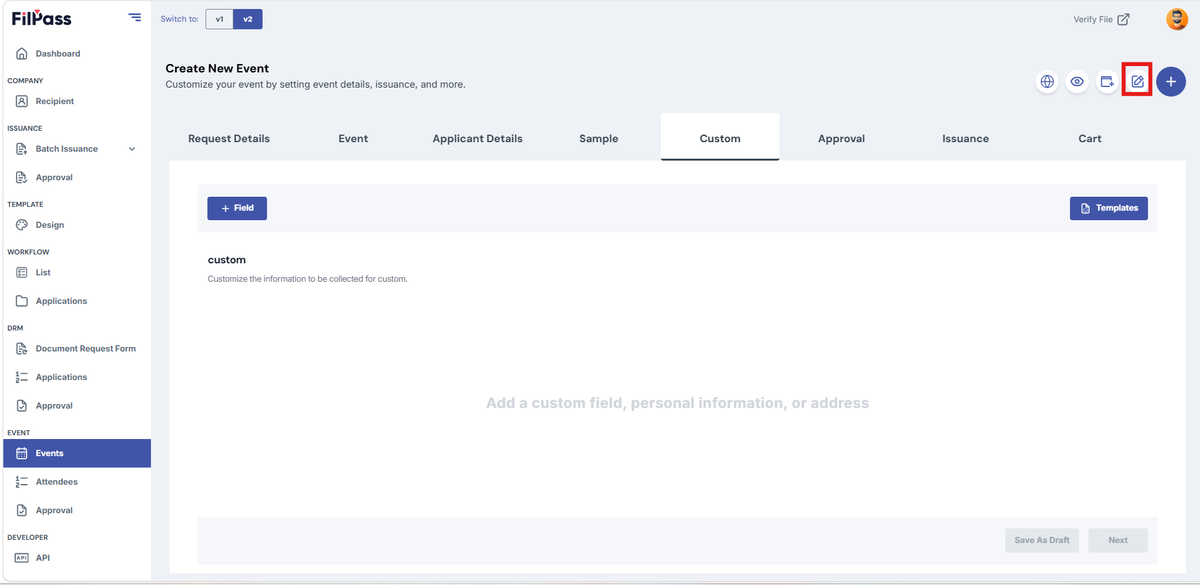Click the 'custom' section heading
The height and width of the screenshot is (585, 1200).
pyautogui.click(x=227, y=260)
